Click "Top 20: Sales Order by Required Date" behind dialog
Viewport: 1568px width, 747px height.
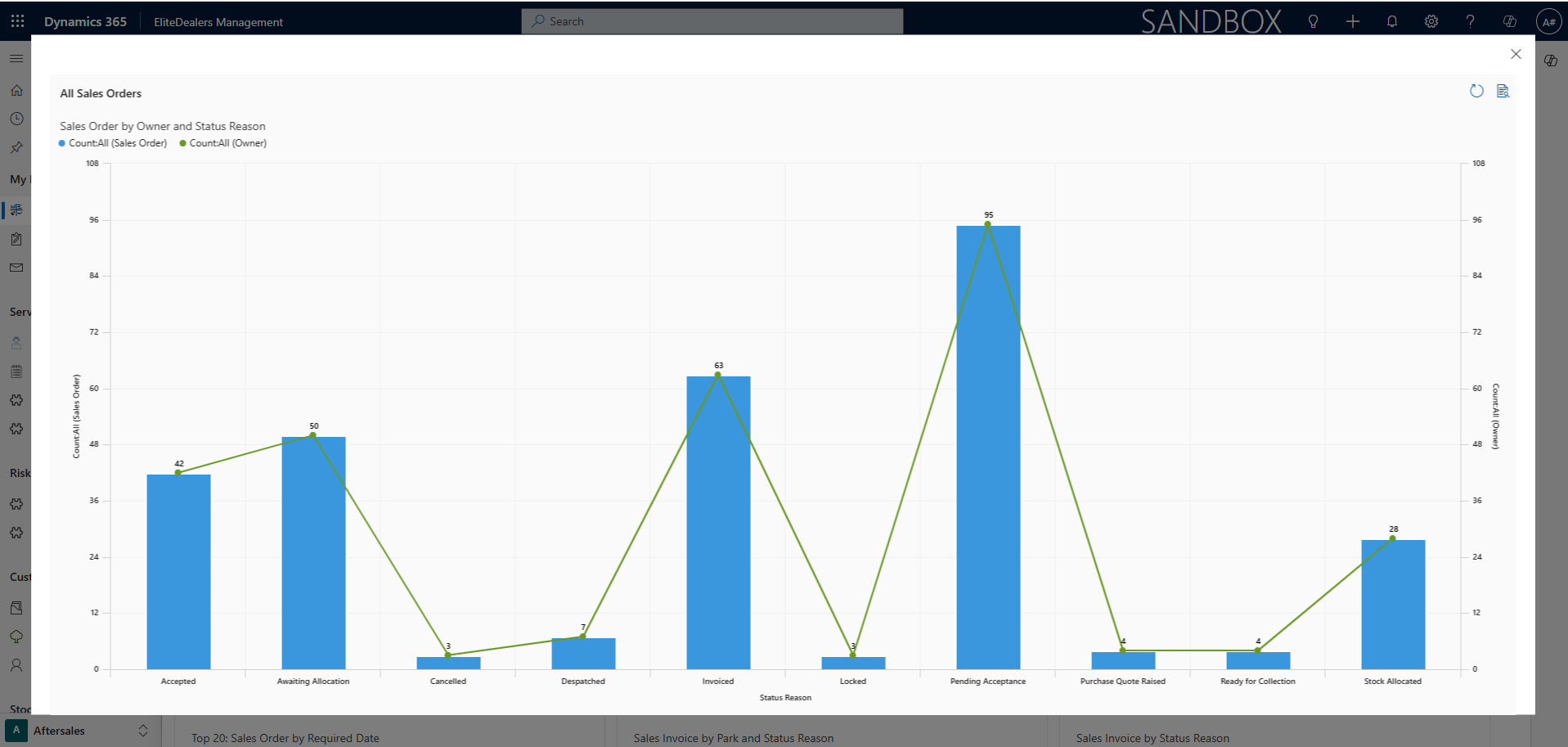(x=285, y=738)
